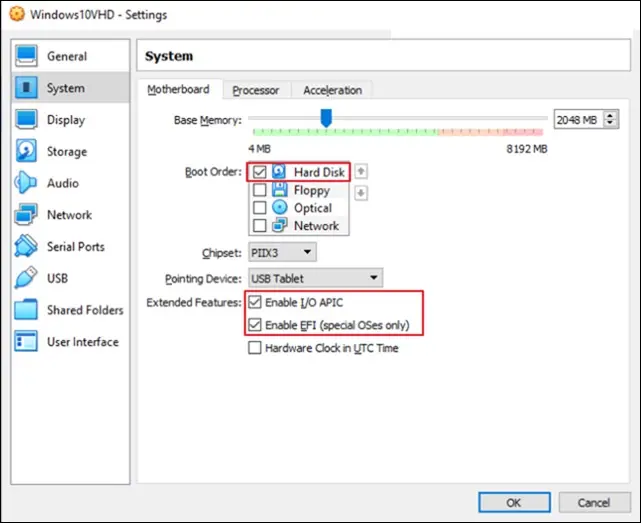Enable Hardware Clock in UTC Time
Image resolution: width=641 pixels, height=523 pixels.
pyautogui.click(x=255, y=348)
